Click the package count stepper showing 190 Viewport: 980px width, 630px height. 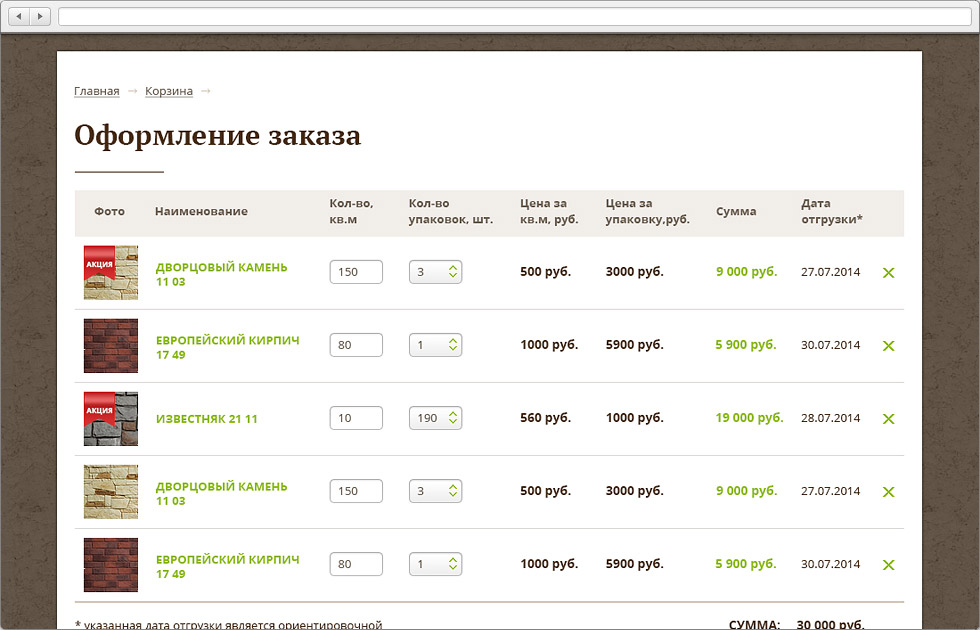point(436,418)
